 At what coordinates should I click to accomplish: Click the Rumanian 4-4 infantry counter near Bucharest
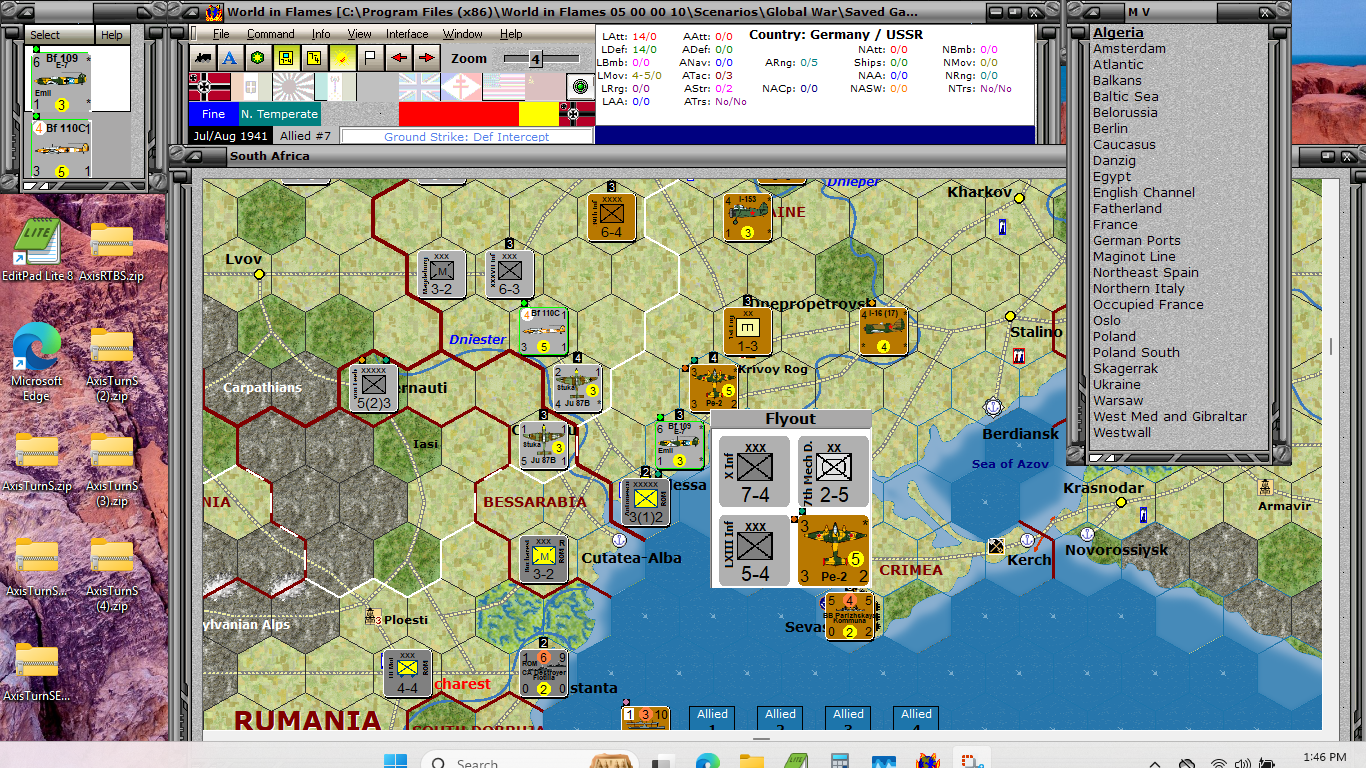point(407,674)
